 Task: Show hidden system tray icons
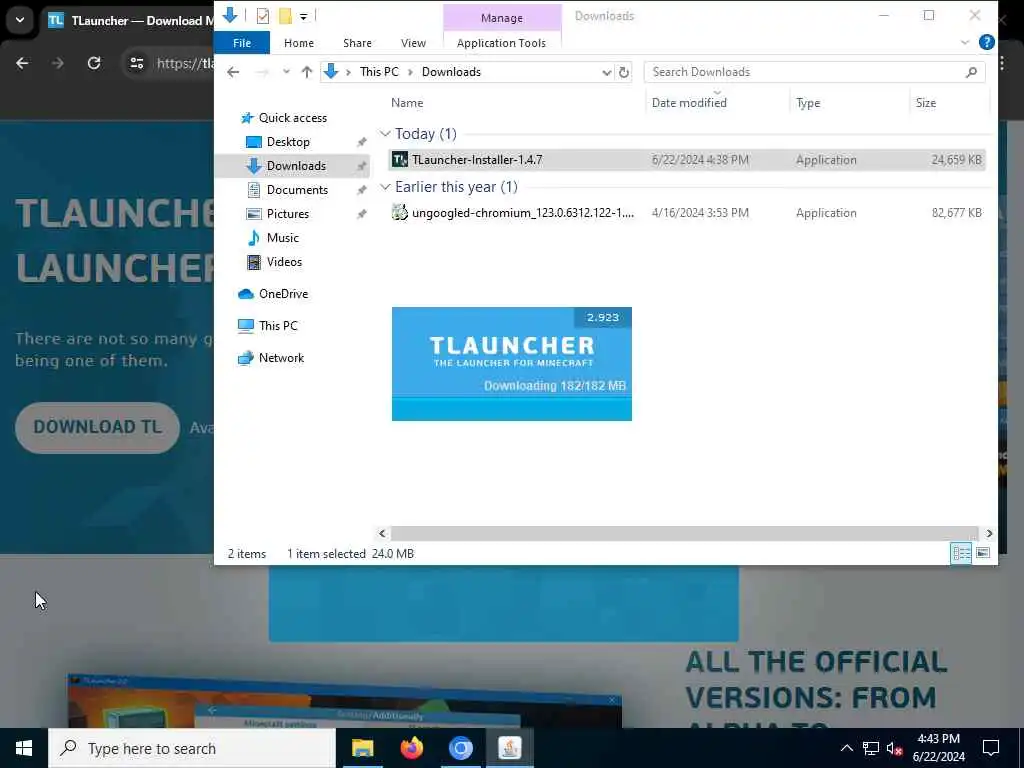pyautogui.click(x=846, y=748)
